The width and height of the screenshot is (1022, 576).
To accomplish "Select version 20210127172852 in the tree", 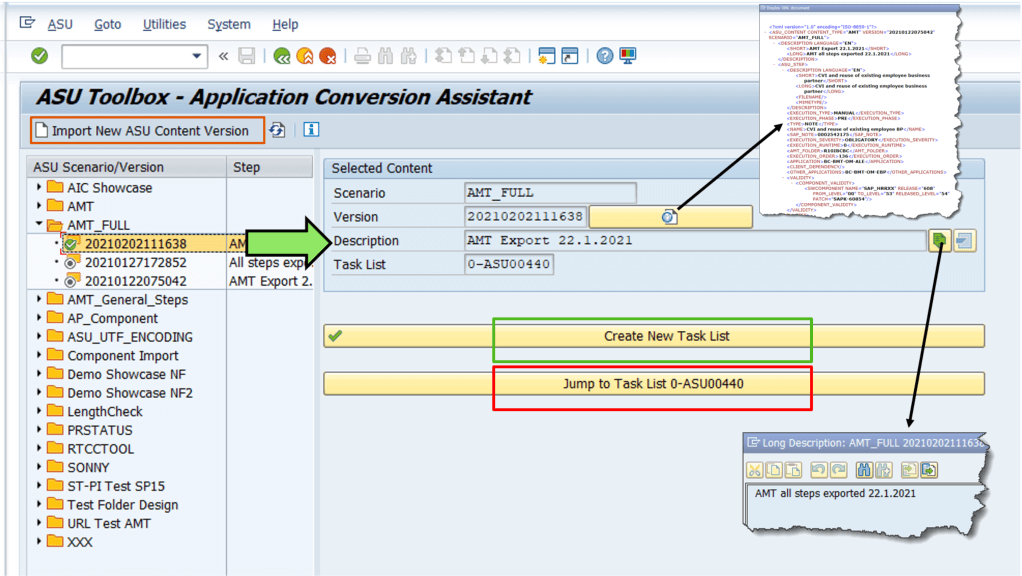I will (136, 263).
